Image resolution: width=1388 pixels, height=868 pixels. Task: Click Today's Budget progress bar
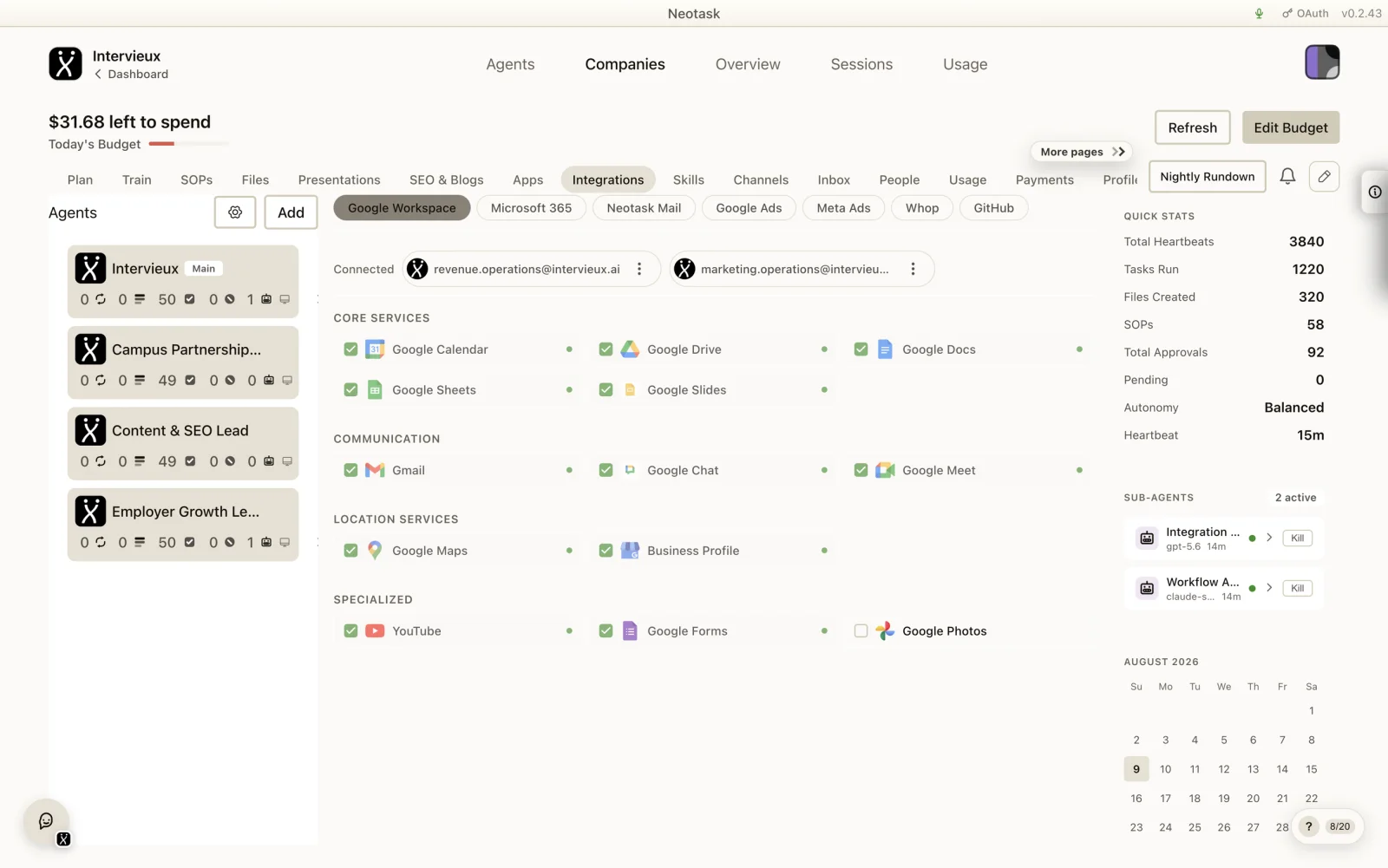[x=188, y=144]
